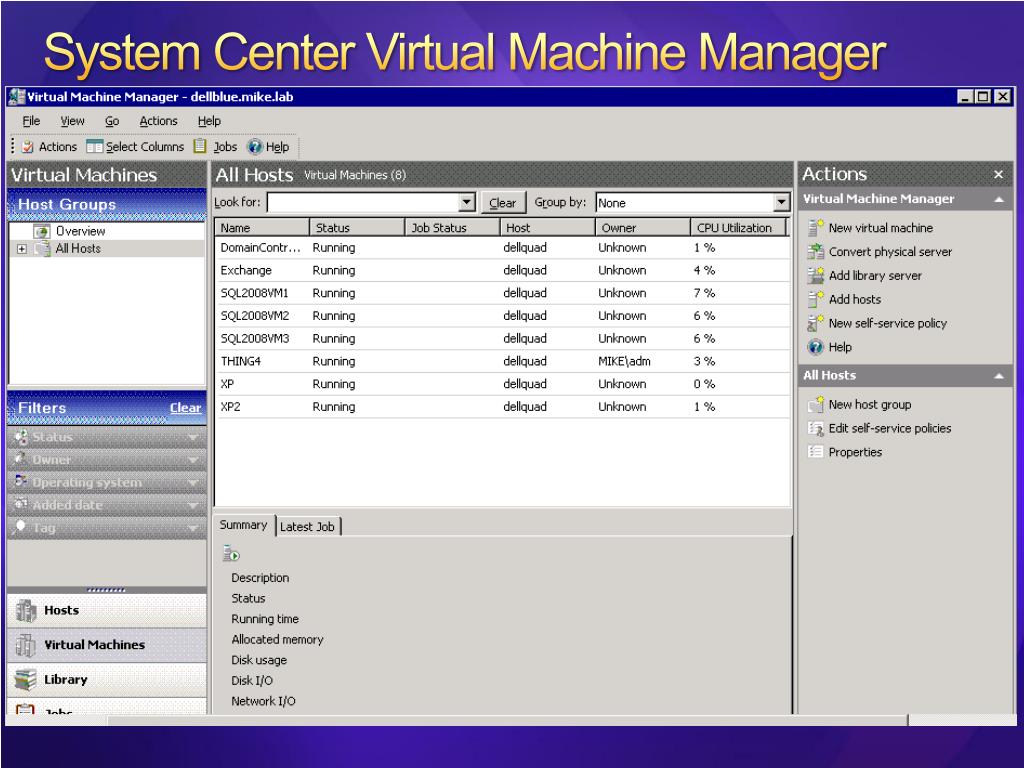Viewport: 1024px width, 768px height.
Task: Open the Go menu
Action: coord(112,121)
